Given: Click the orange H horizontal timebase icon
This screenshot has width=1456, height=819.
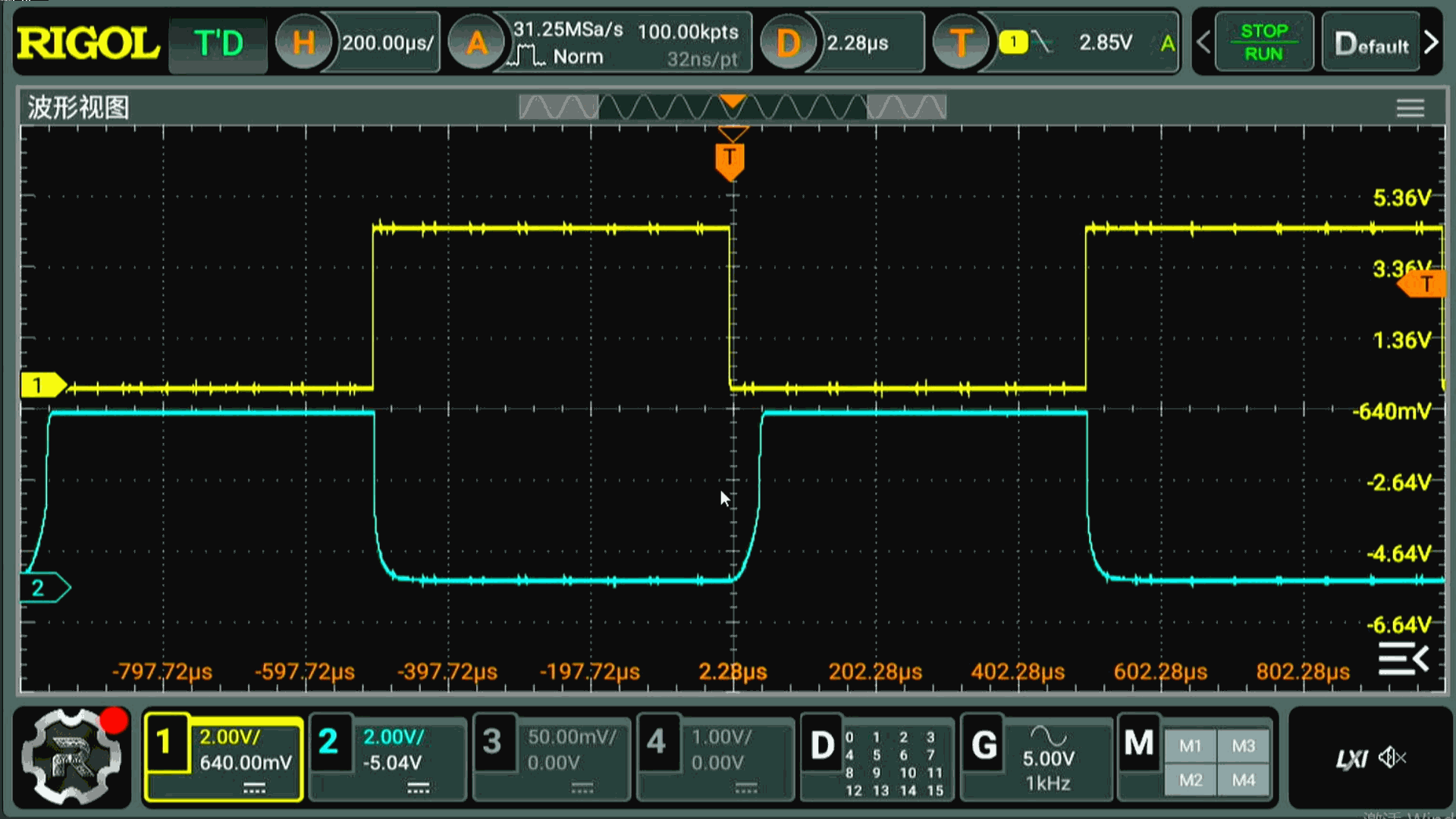Looking at the screenshot, I should pos(303,42).
